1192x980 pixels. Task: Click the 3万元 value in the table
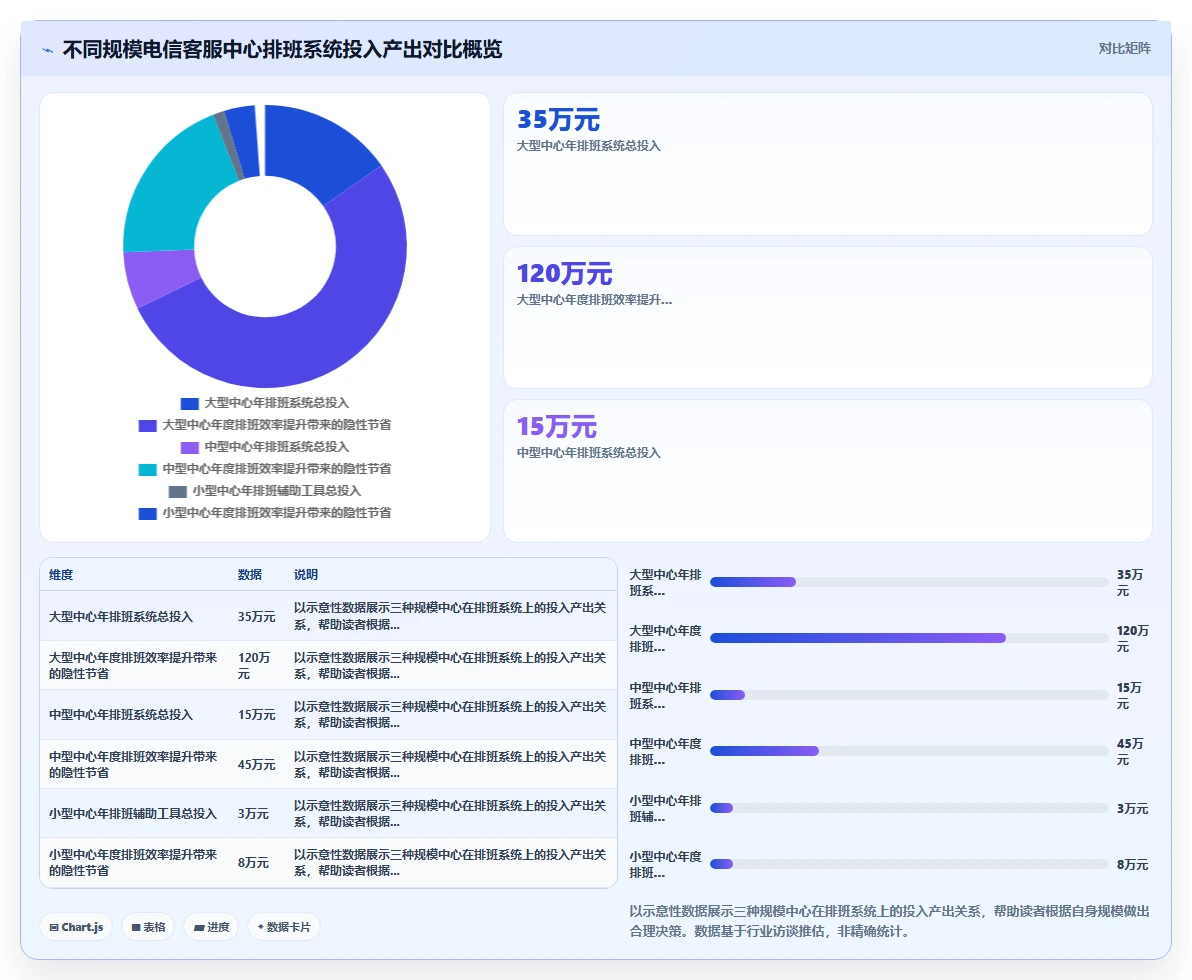click(253, 813)
